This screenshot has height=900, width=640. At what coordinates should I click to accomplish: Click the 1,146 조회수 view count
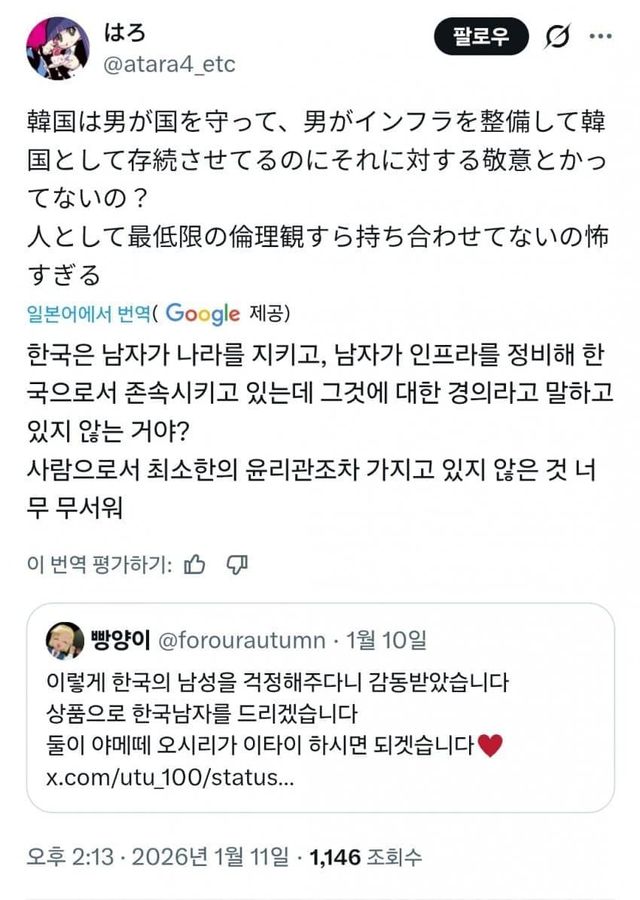tap(366, 857)
